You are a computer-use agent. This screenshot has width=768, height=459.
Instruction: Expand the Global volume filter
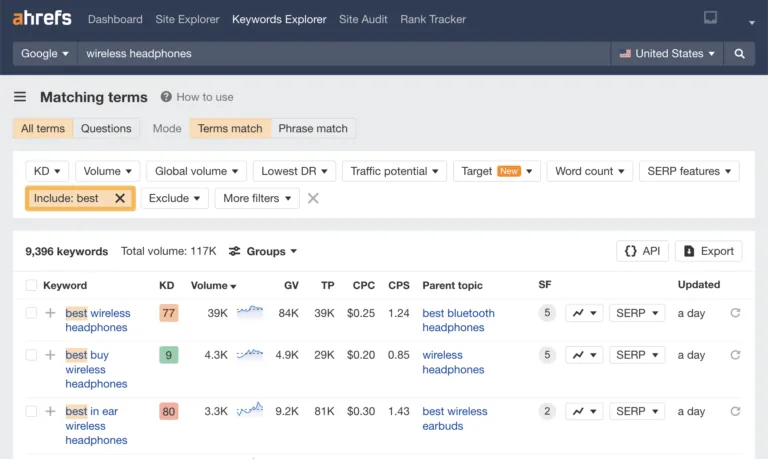click(196, 171)
